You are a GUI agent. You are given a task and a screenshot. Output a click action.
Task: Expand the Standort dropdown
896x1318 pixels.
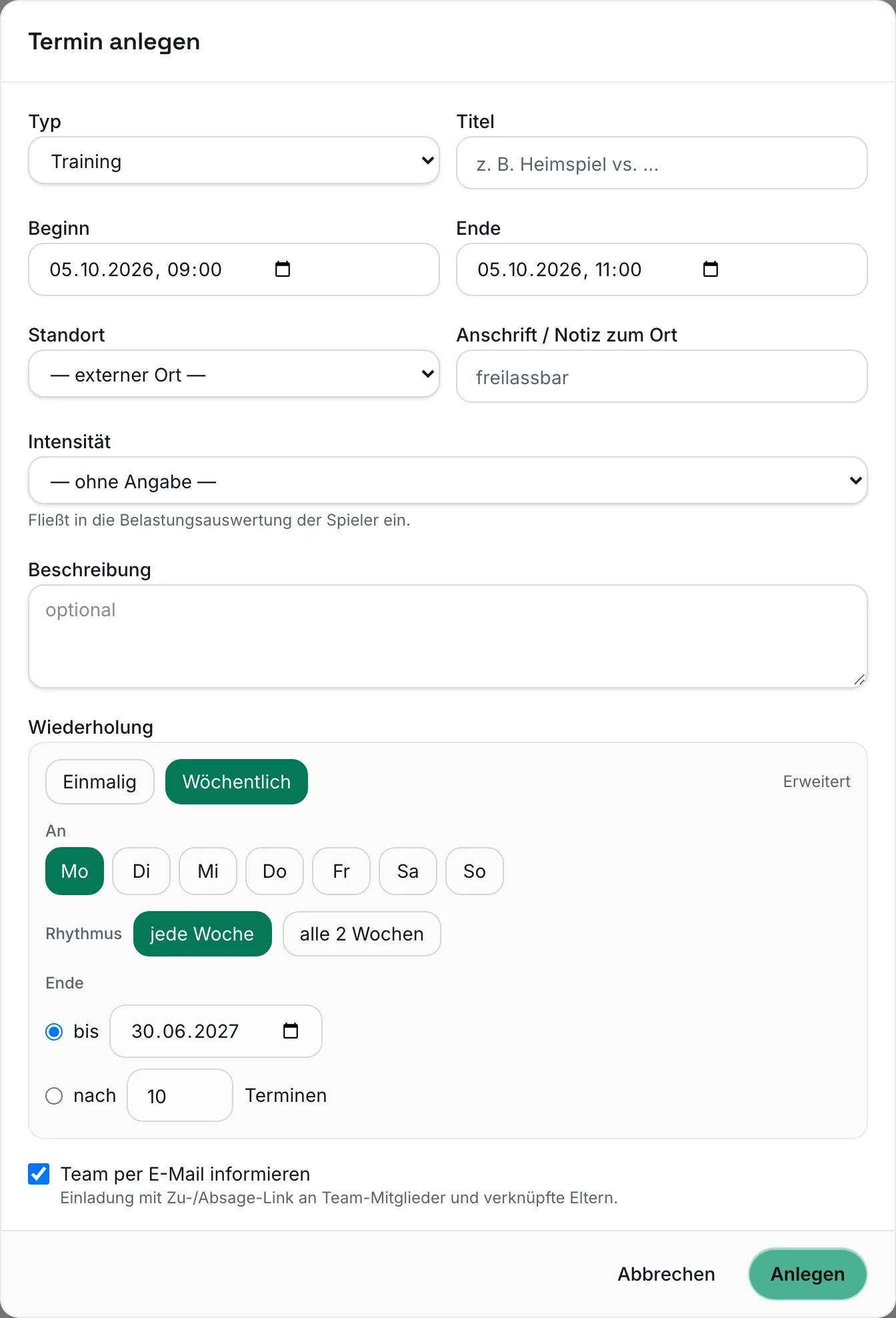coord(234,374)
